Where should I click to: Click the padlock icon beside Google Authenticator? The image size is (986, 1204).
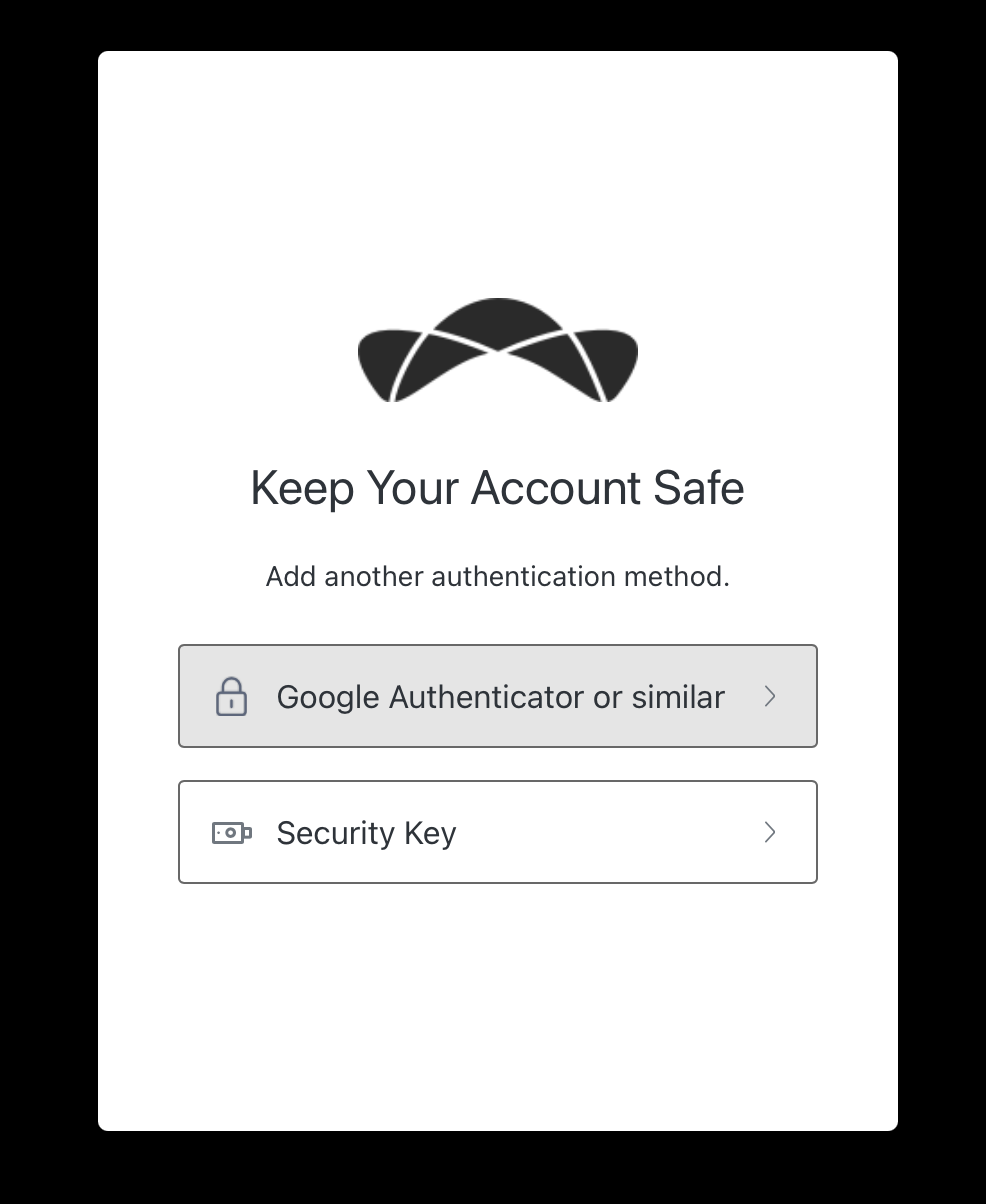click(x=231, y=696)
